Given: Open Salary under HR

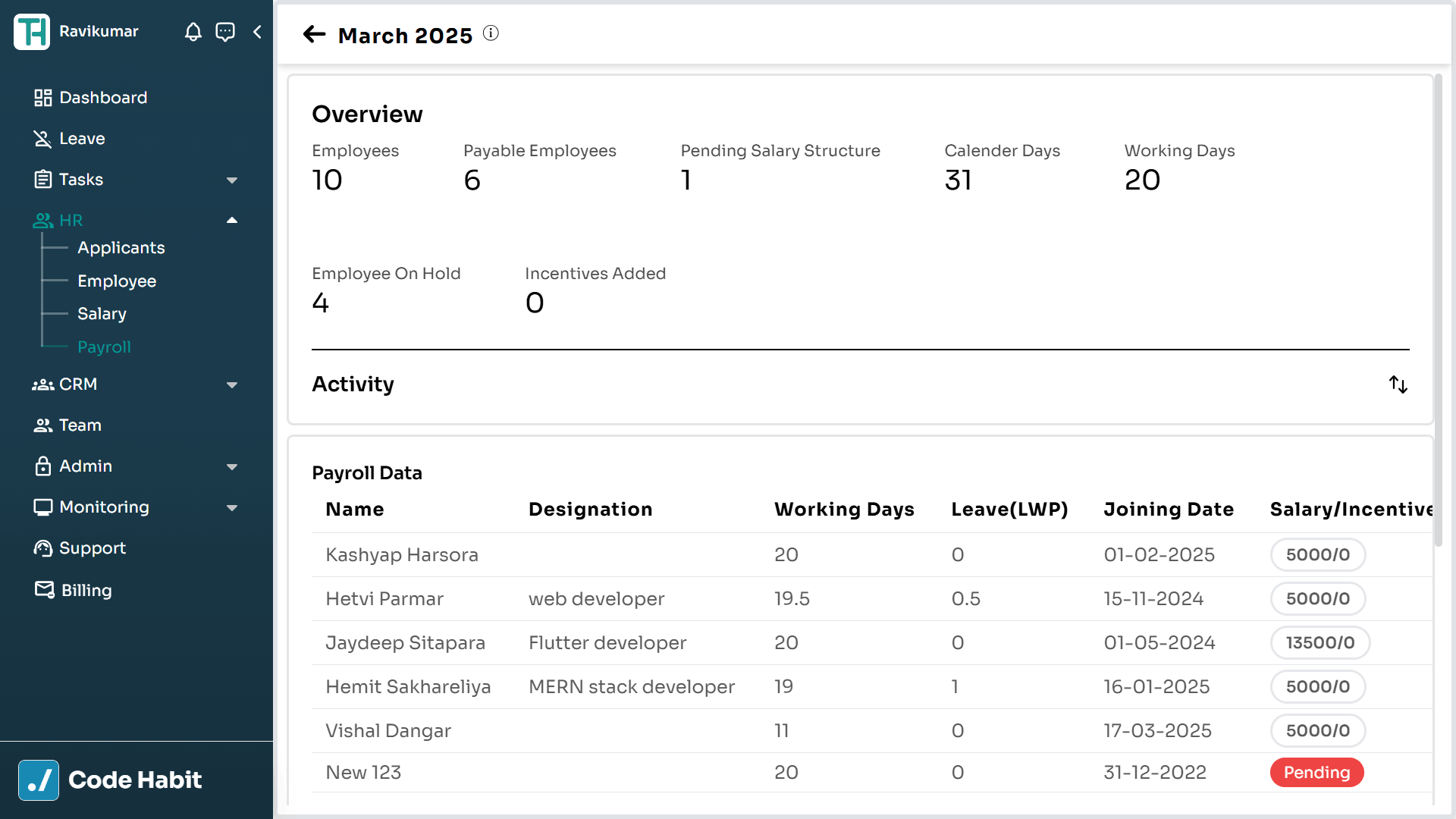Looking at the screenshot, I should [102, 314].
